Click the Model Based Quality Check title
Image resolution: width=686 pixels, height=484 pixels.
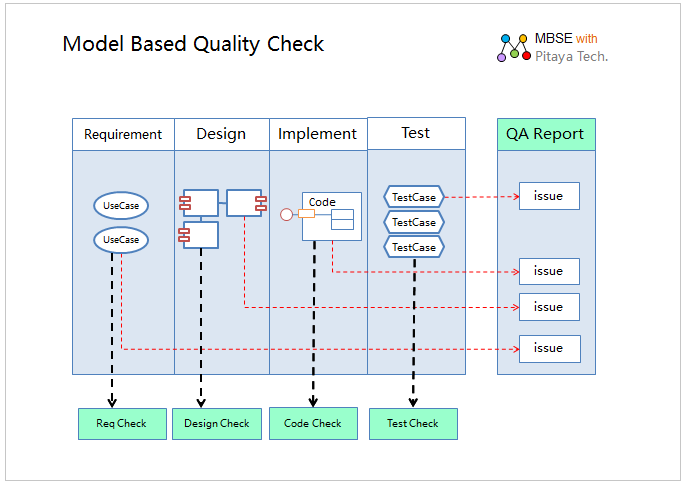(x=193, y=44)
